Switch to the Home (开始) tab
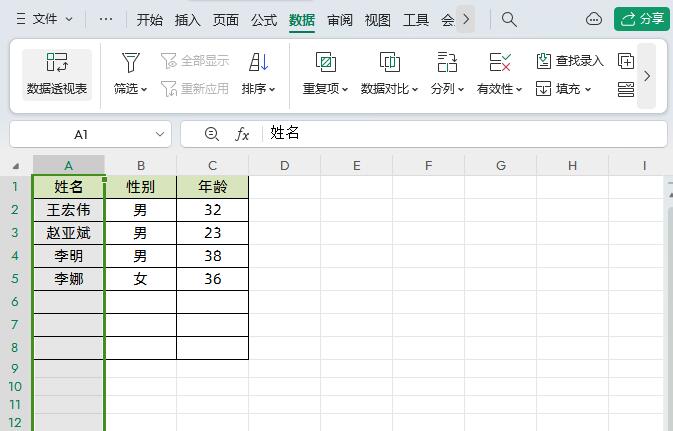Image resolution: width=673 pixels, height=431 pixels. [150, 20]
